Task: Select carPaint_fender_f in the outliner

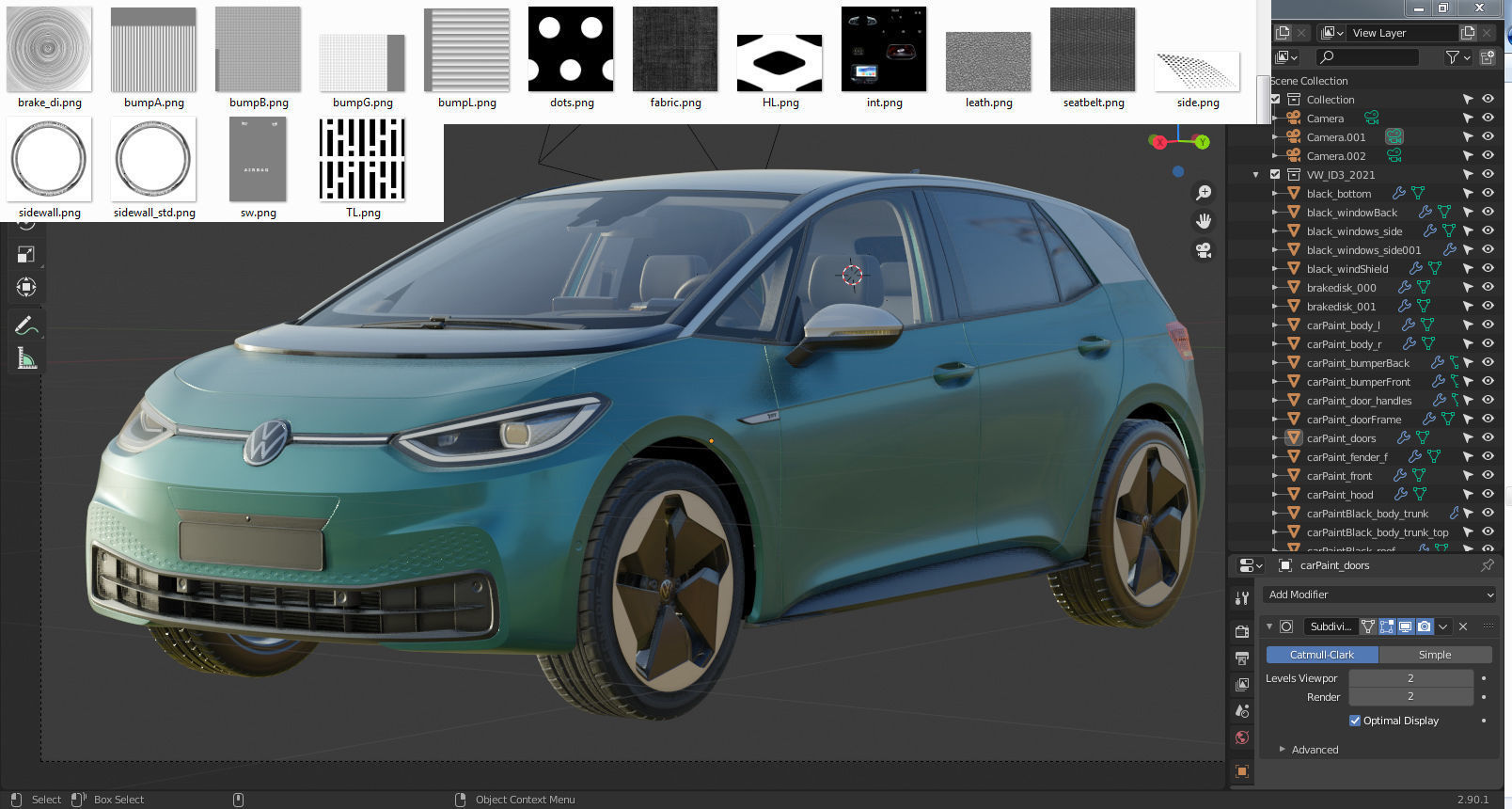Action: click(1347, 457)
